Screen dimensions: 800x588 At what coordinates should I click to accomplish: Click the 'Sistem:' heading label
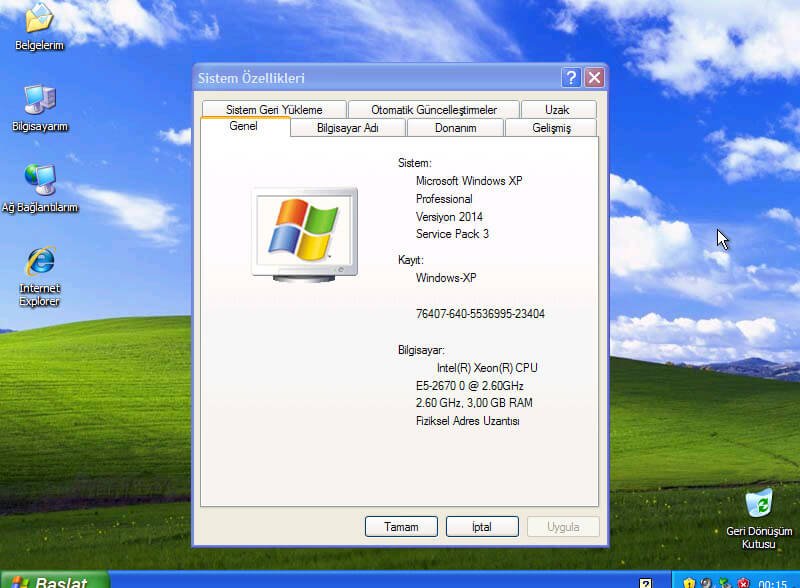415,163
